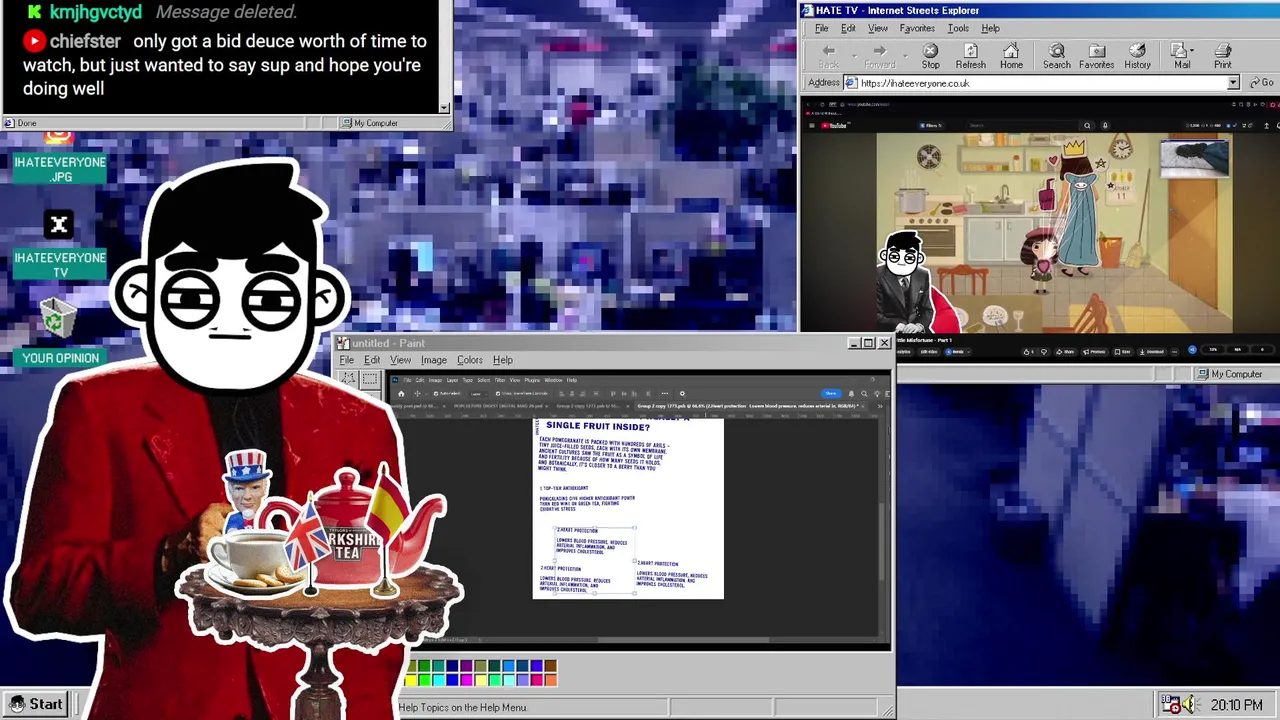This screenshot has height=720, width=1280.
Task: Open the View menu in Paint
Action: click(x=400, y=360)
